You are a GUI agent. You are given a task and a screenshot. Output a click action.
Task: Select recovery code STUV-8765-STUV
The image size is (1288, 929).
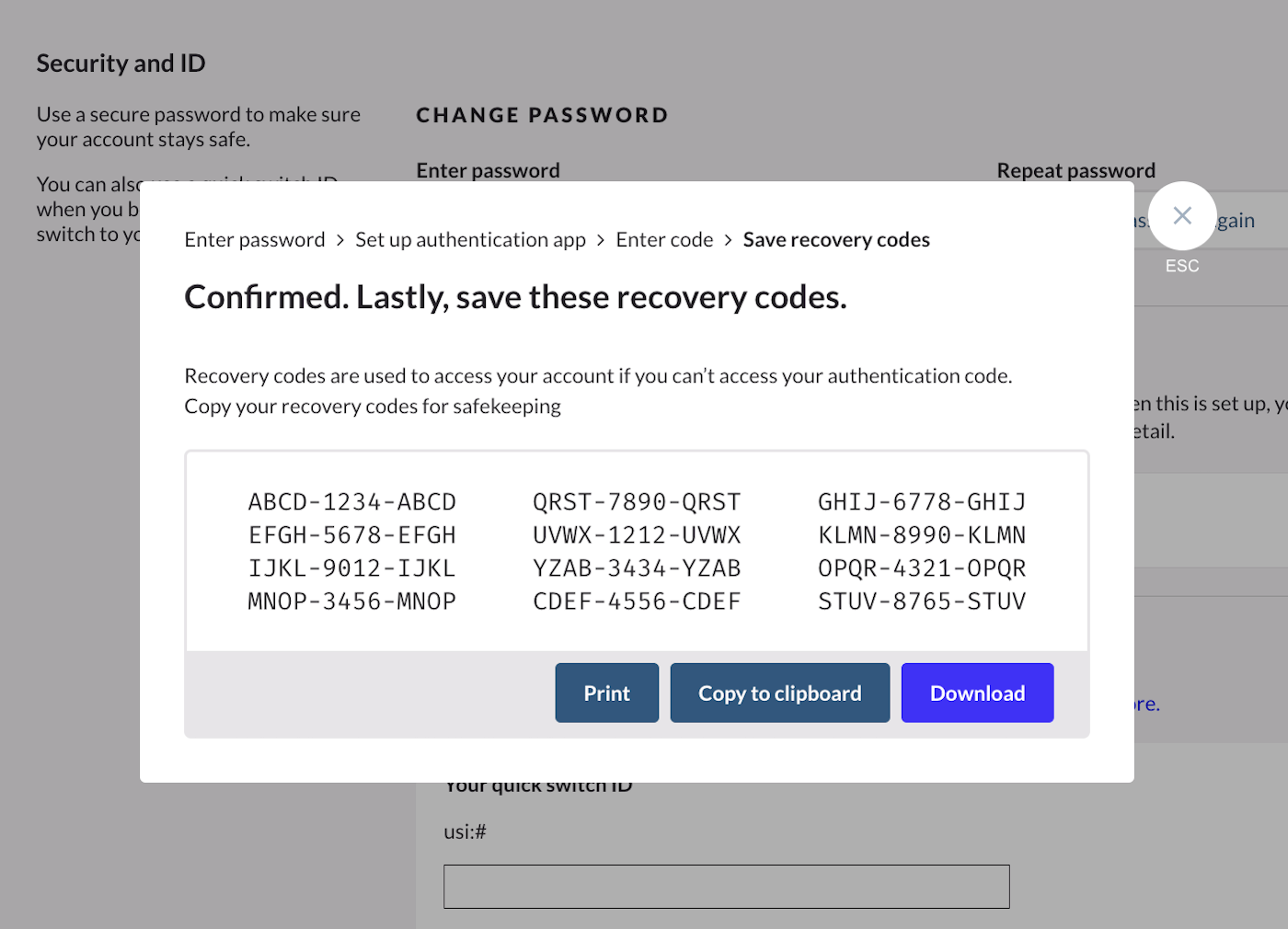pos(922,602)
